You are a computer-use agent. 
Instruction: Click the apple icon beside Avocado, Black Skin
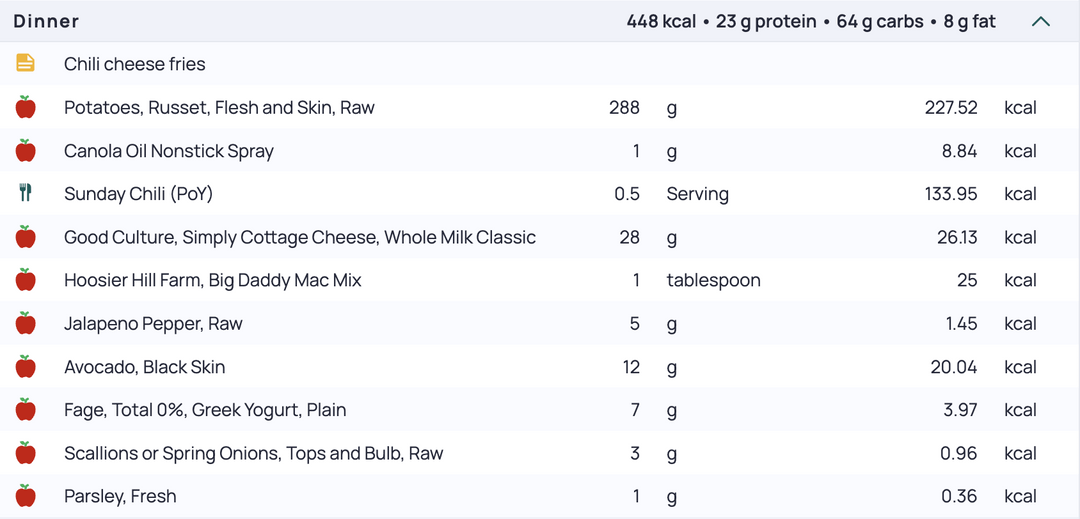coord(25,366)
